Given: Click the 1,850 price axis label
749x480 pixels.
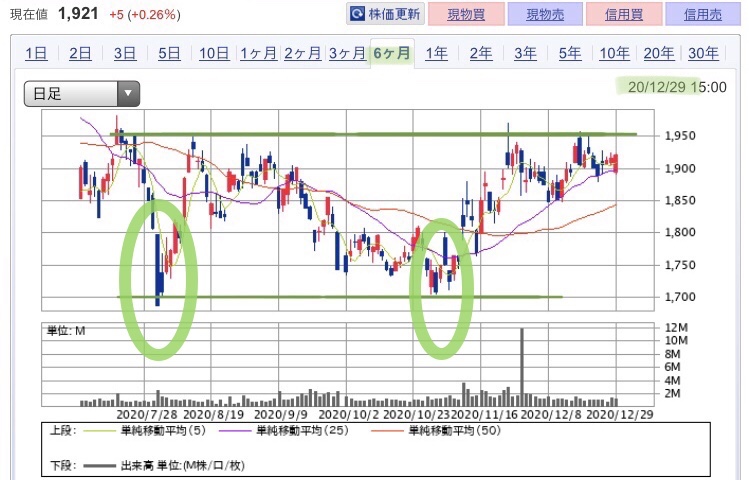Looking at the screenshot, I should click(x=680, y=200).
